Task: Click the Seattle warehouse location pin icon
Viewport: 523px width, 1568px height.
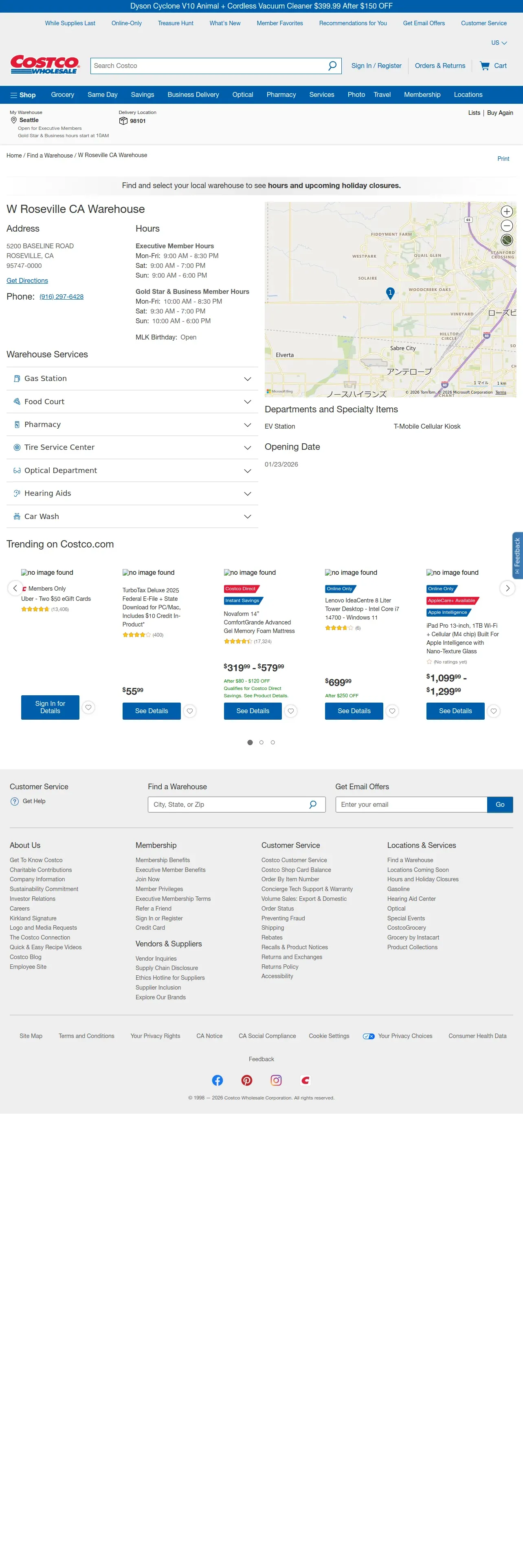Action: click(13, 120)
